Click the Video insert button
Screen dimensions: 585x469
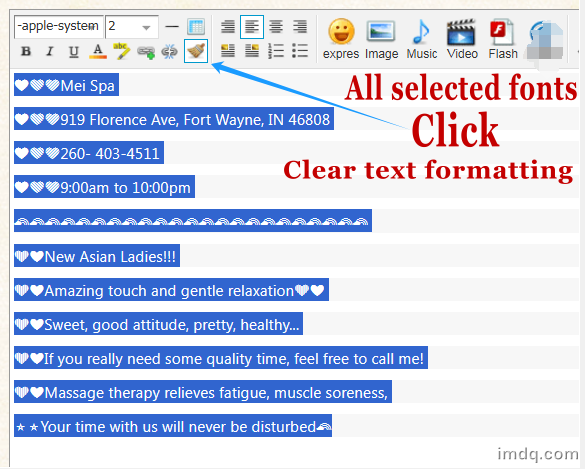[x=462, y=39]
